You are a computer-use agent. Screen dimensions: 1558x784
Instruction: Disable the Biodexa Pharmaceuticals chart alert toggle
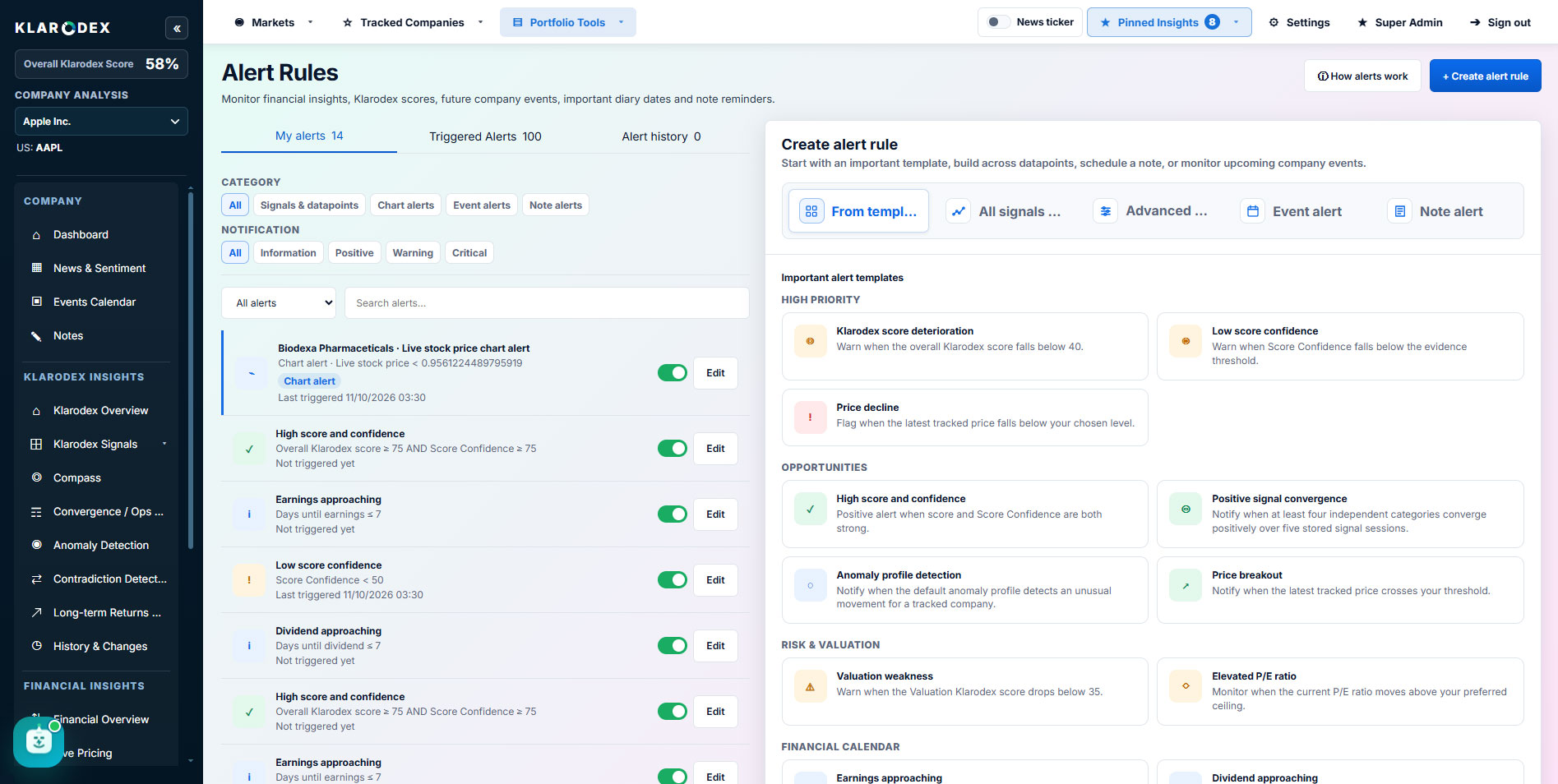[x=672, y=373]
